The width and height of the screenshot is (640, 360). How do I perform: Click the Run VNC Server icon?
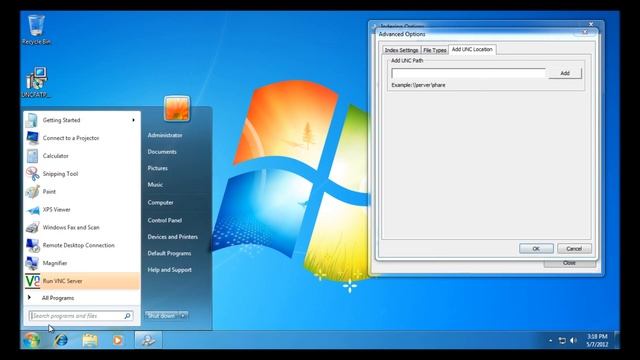(32, 281)
